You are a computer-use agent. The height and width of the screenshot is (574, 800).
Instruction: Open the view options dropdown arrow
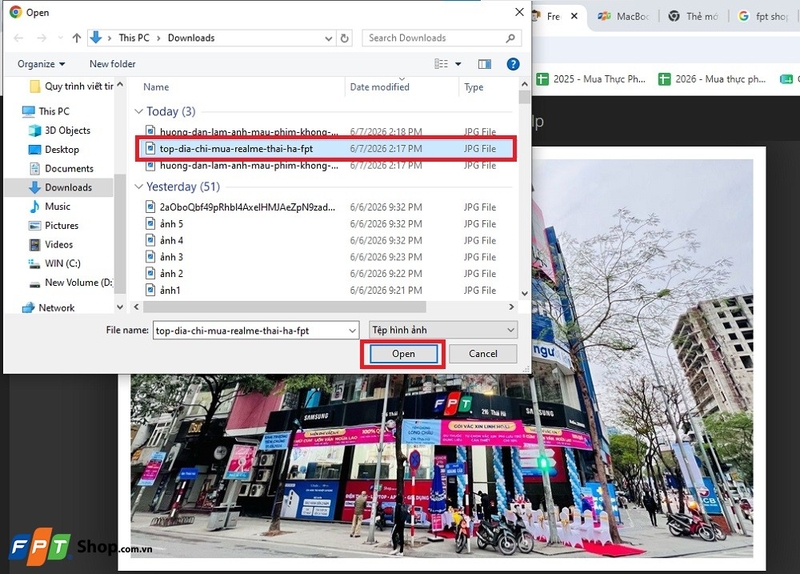(458, 64)
